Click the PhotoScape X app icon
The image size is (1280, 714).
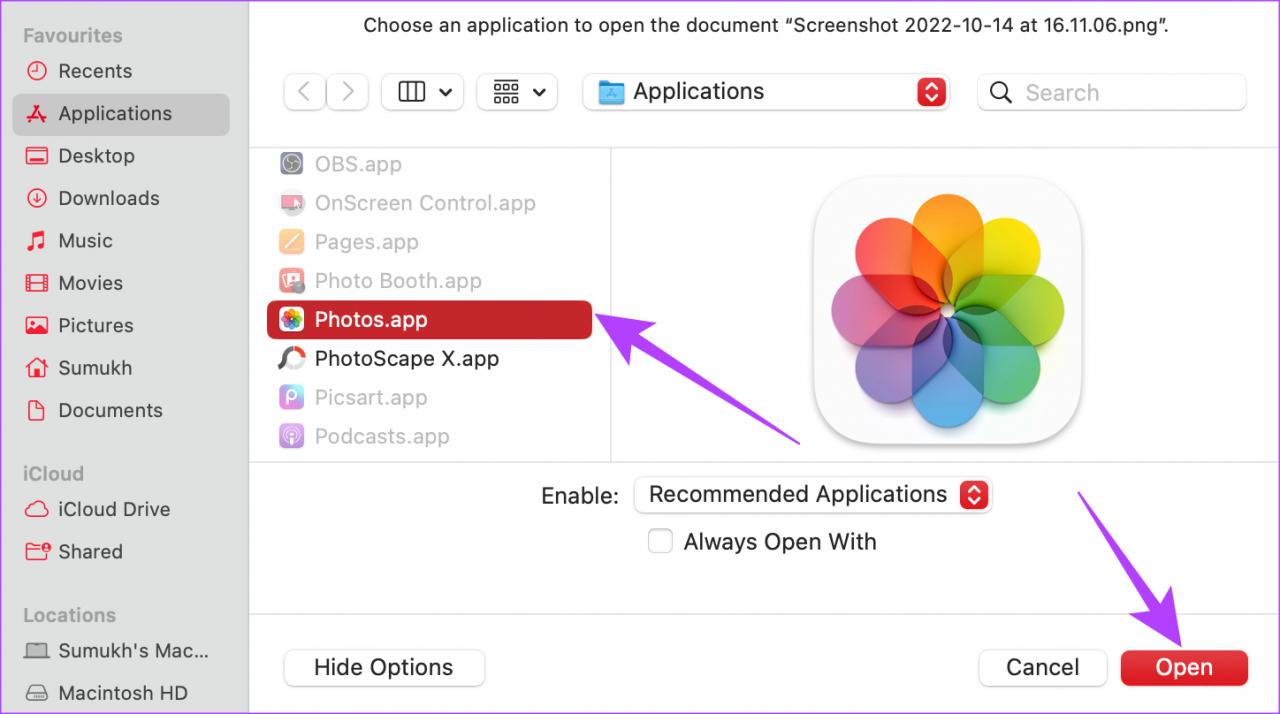pos(291,358)
